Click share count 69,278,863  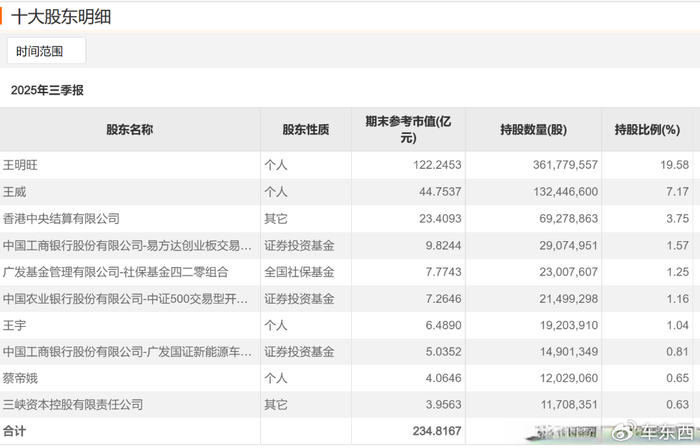point(568,219)
